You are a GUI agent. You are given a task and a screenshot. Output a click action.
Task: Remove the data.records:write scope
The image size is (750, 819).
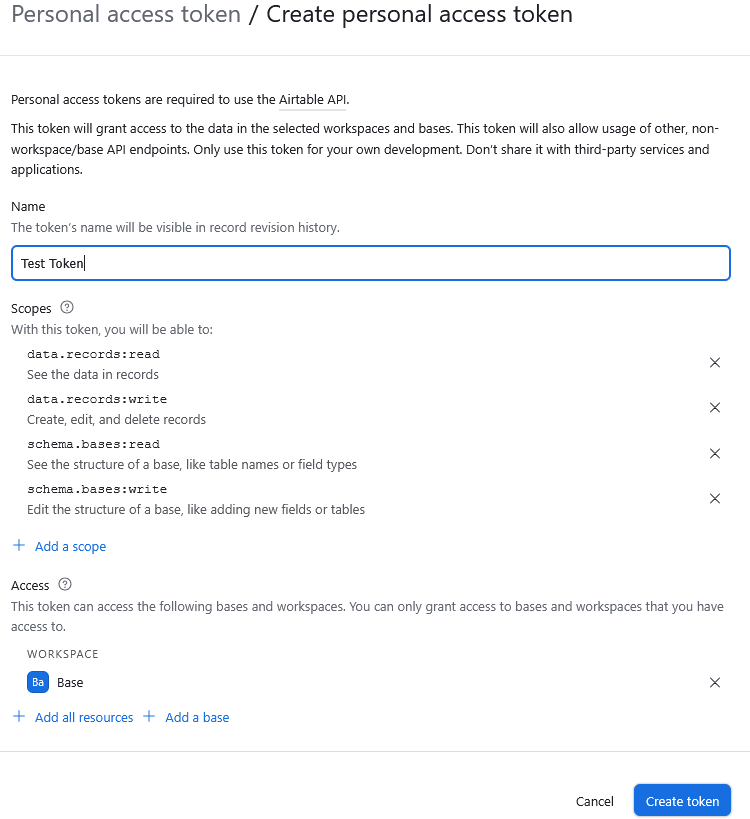pos(715,408)
